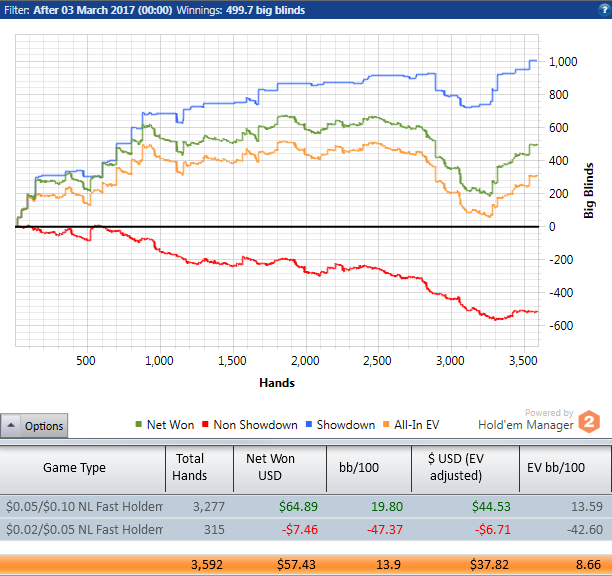
Task: Click the 'Hands' x-axis title
Action: [x=277, y=383]
